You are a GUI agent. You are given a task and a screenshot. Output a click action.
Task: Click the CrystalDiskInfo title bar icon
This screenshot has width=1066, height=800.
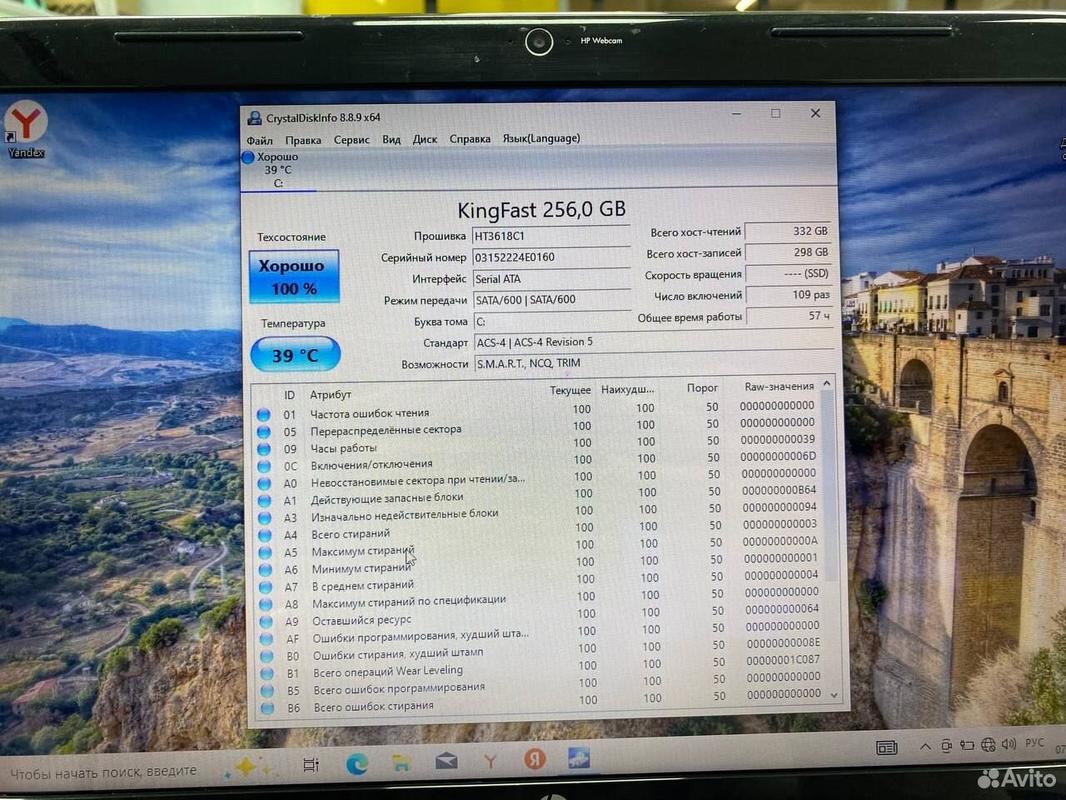pos(255,117)
